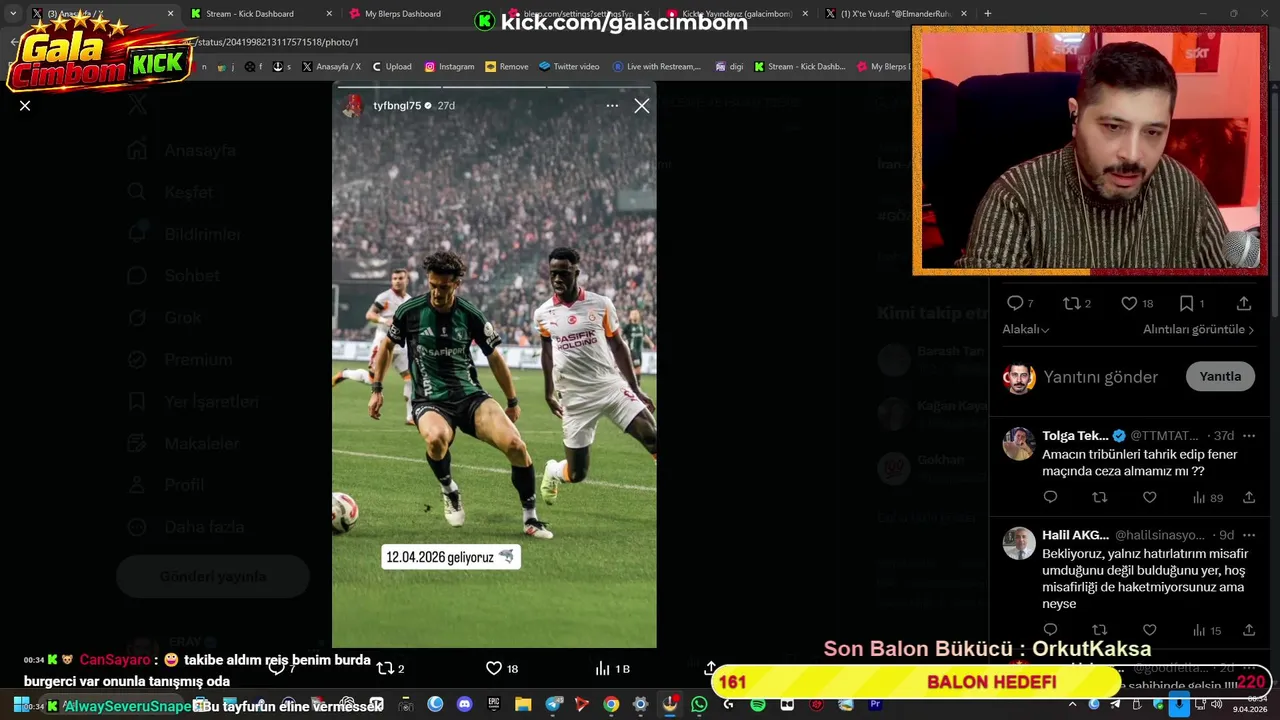Share the post from the side panel

tap(1244, 303)
